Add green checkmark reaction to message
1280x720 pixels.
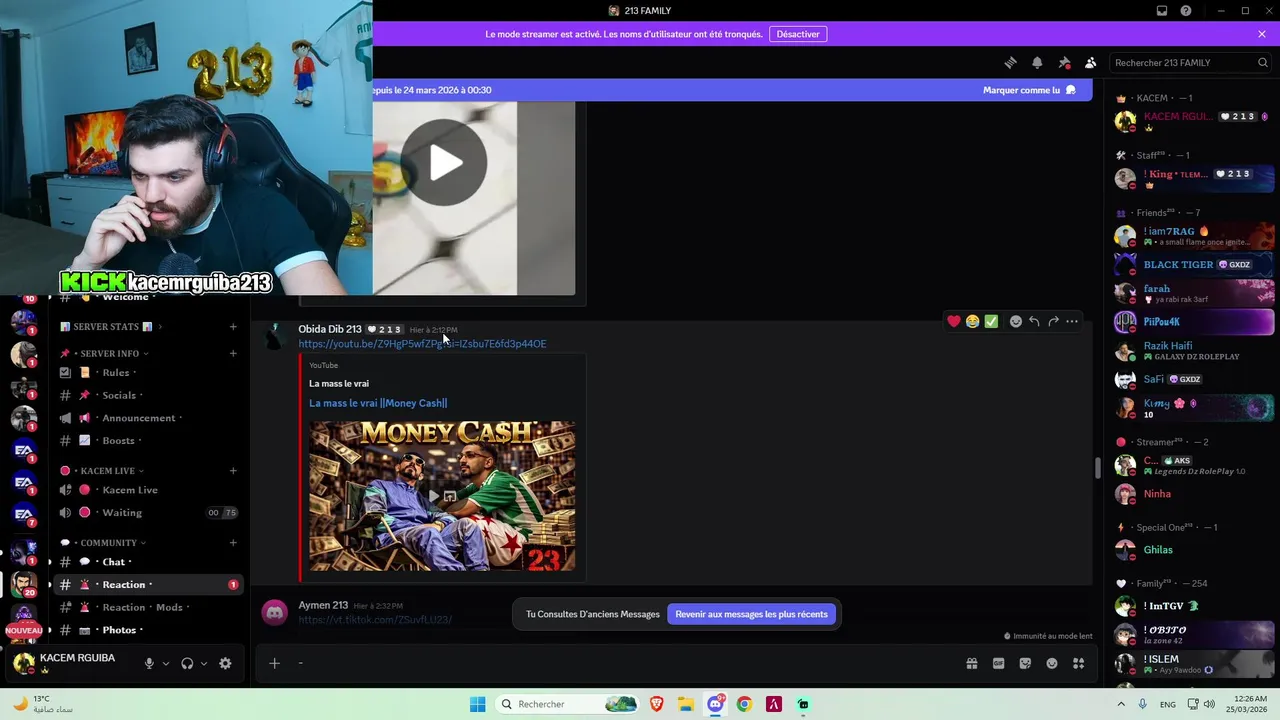coord(991,321)
